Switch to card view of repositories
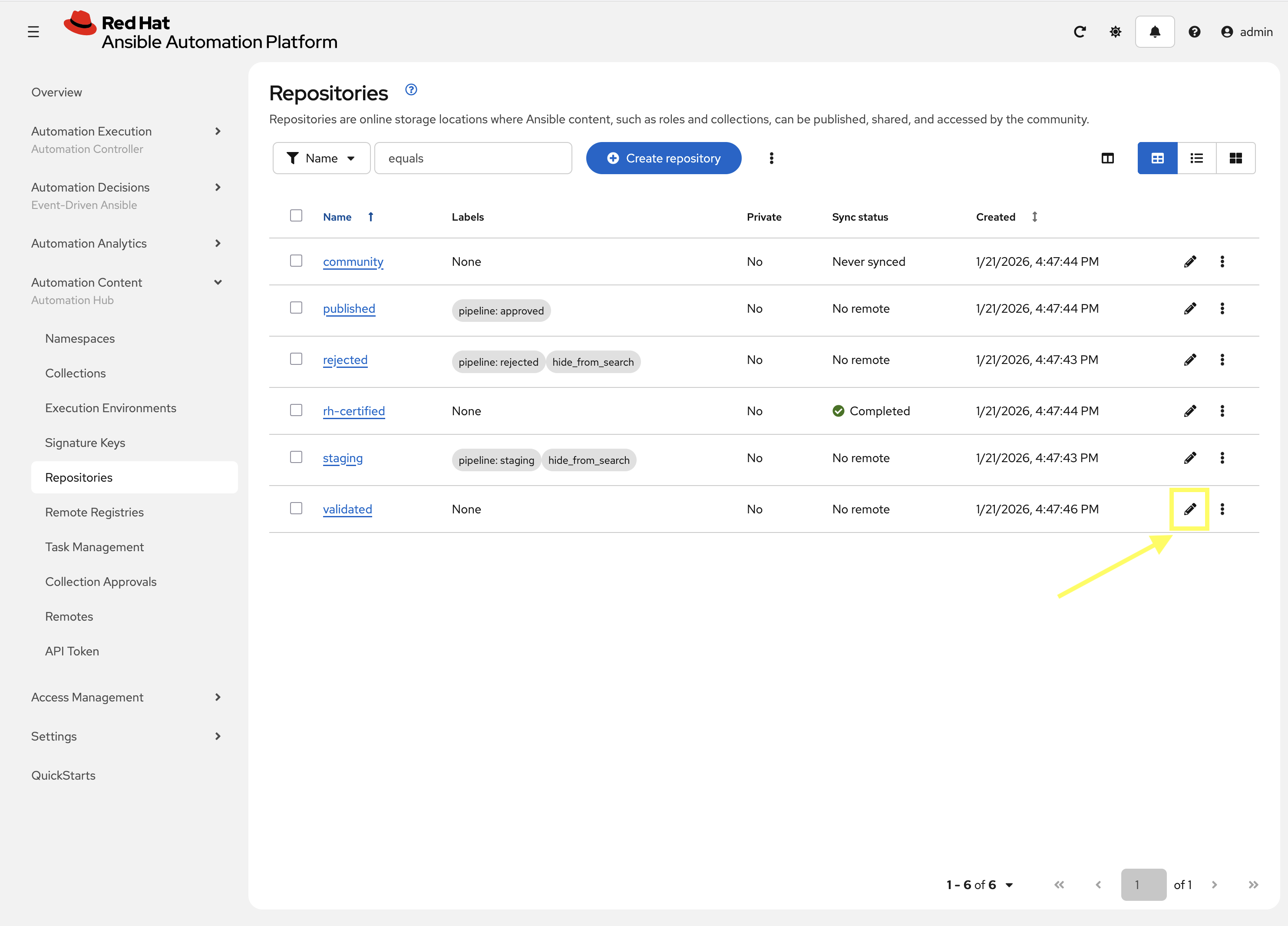Viewport: 1288px width, 926px height. point(1236,158)
